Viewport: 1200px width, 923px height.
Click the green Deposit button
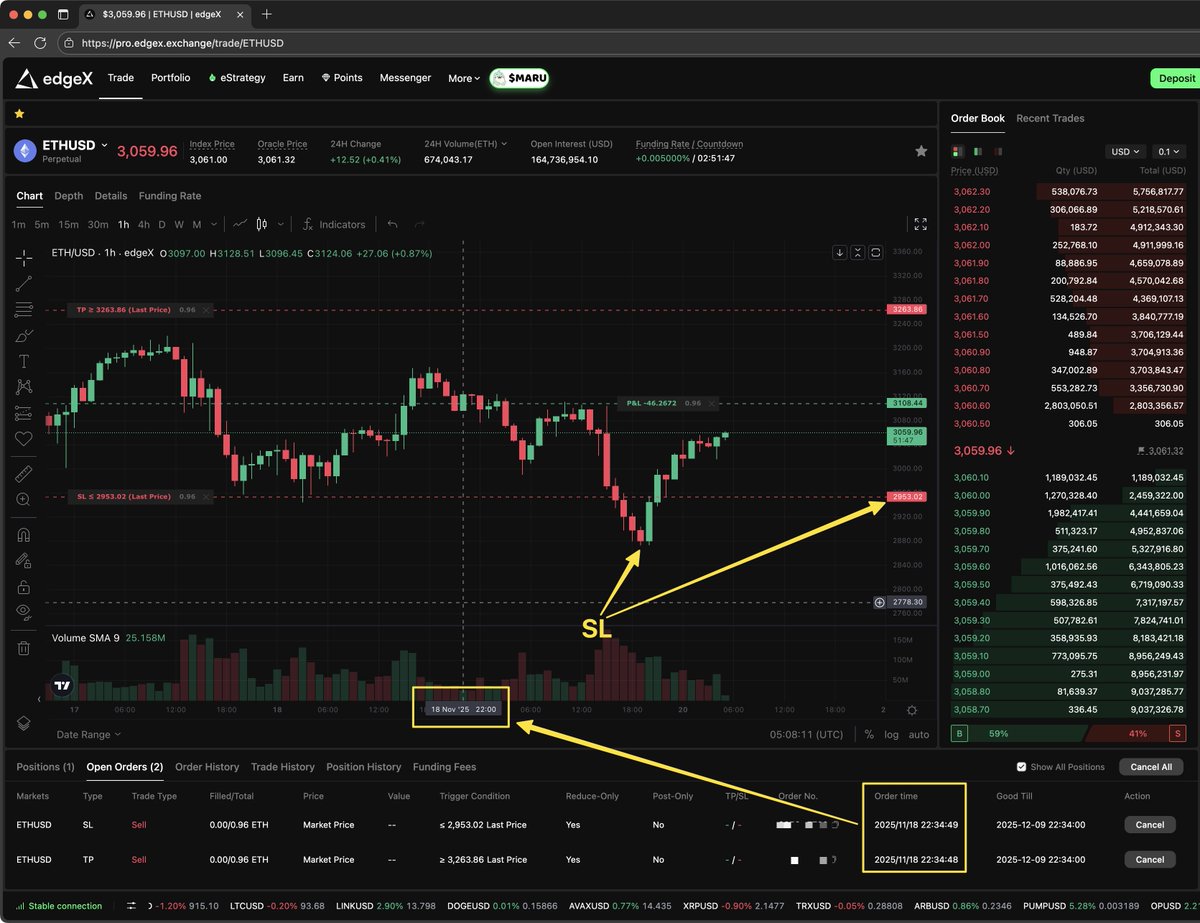pyautogui.click(x=1176, y=79)
